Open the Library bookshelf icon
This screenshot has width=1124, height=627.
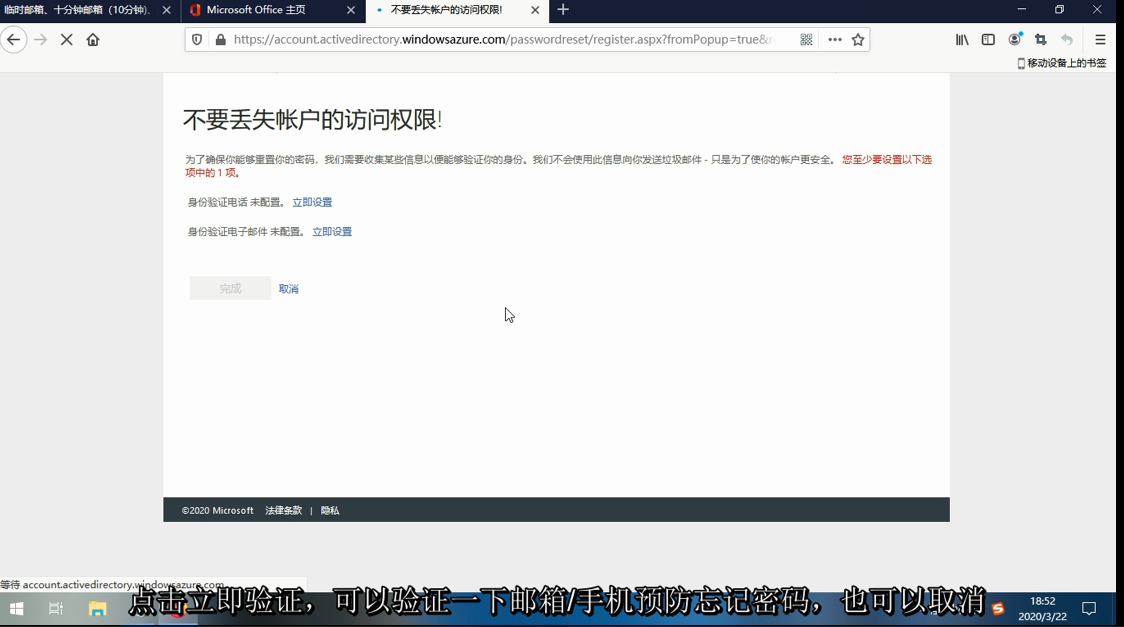tap(962, 39)
